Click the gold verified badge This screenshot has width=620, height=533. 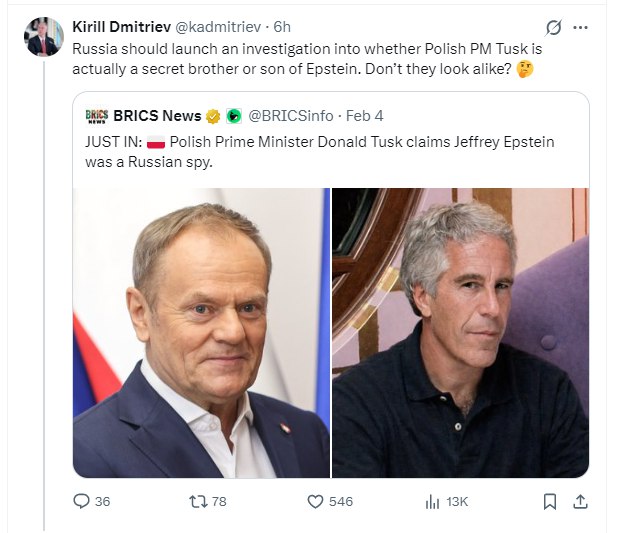[213, 116]
